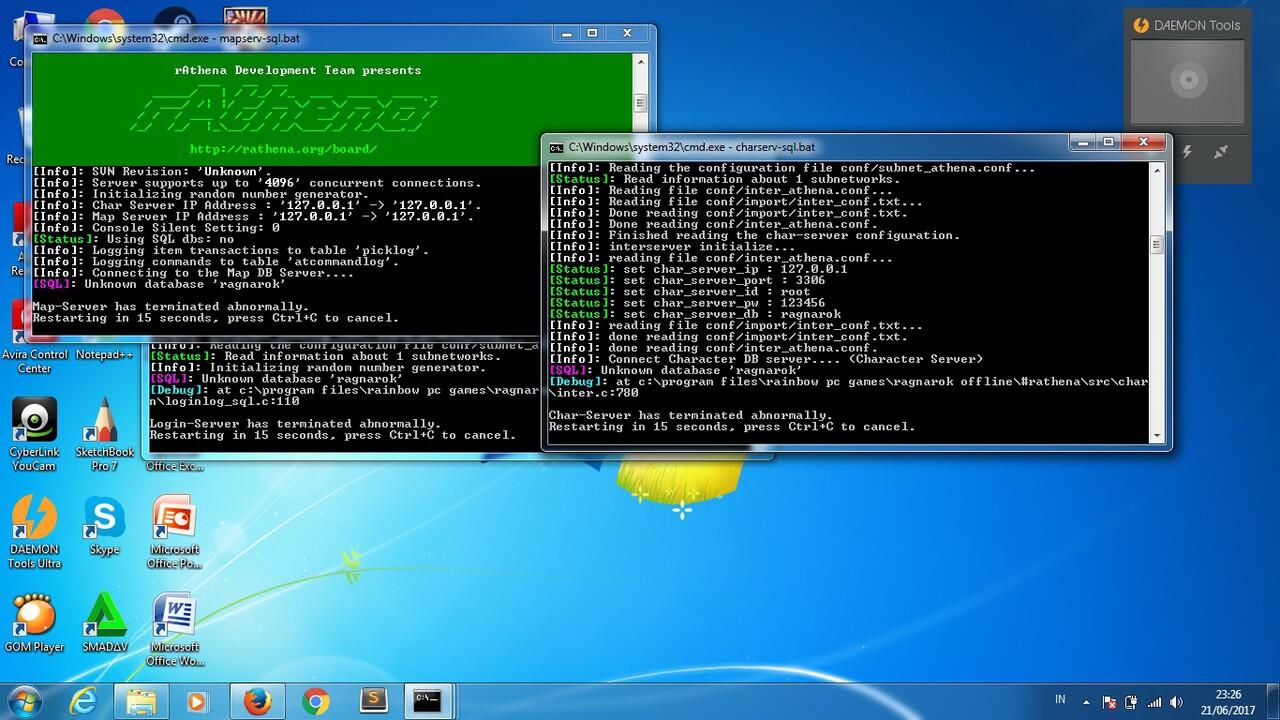Select the GOM Player desktop icon

pos(35,623)
